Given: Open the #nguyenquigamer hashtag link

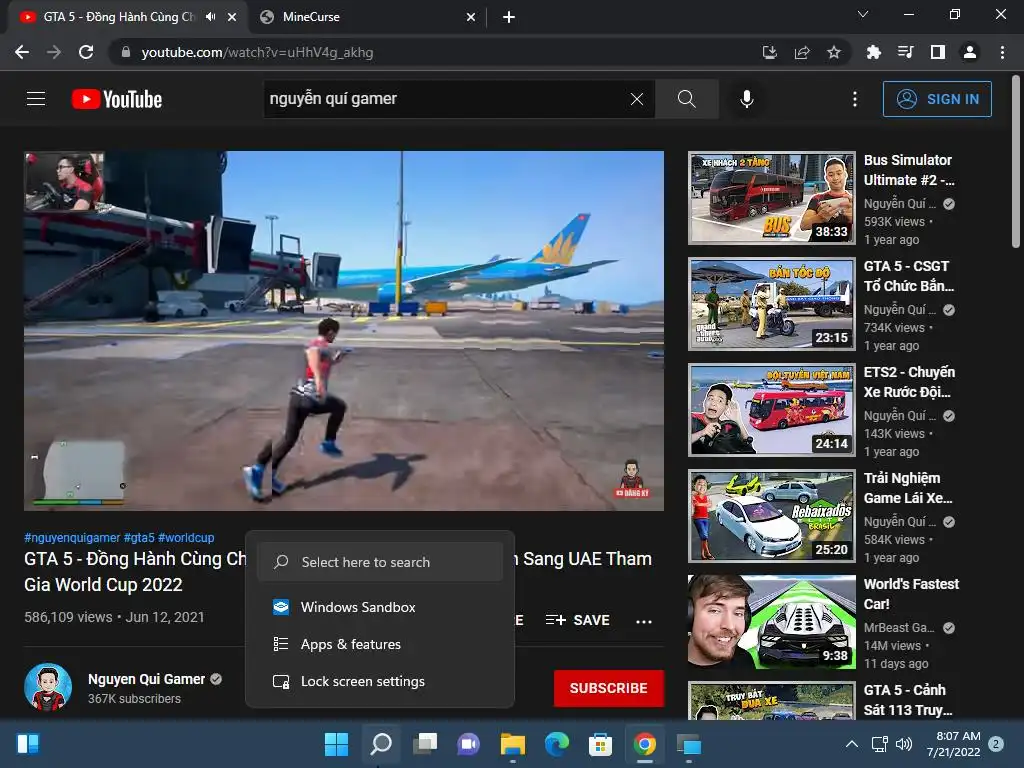Looking at the screenshot, I should point(72,537).
